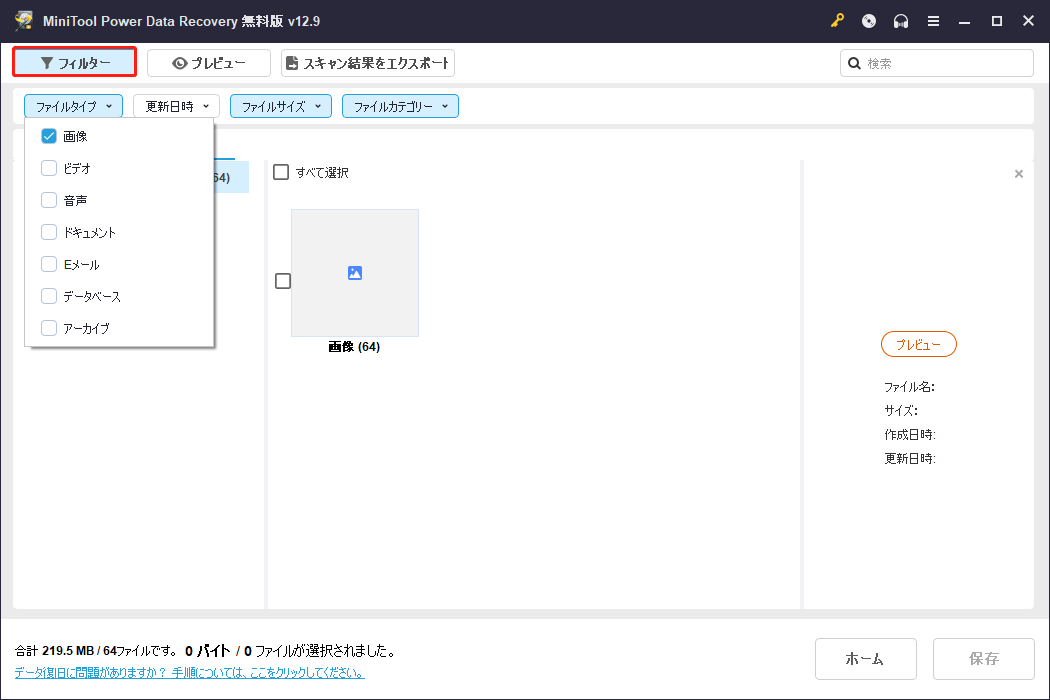The height and width of the screenshot is (700, 1050).
Task: Click the 保存 button
Action: [x=983, y=659]
